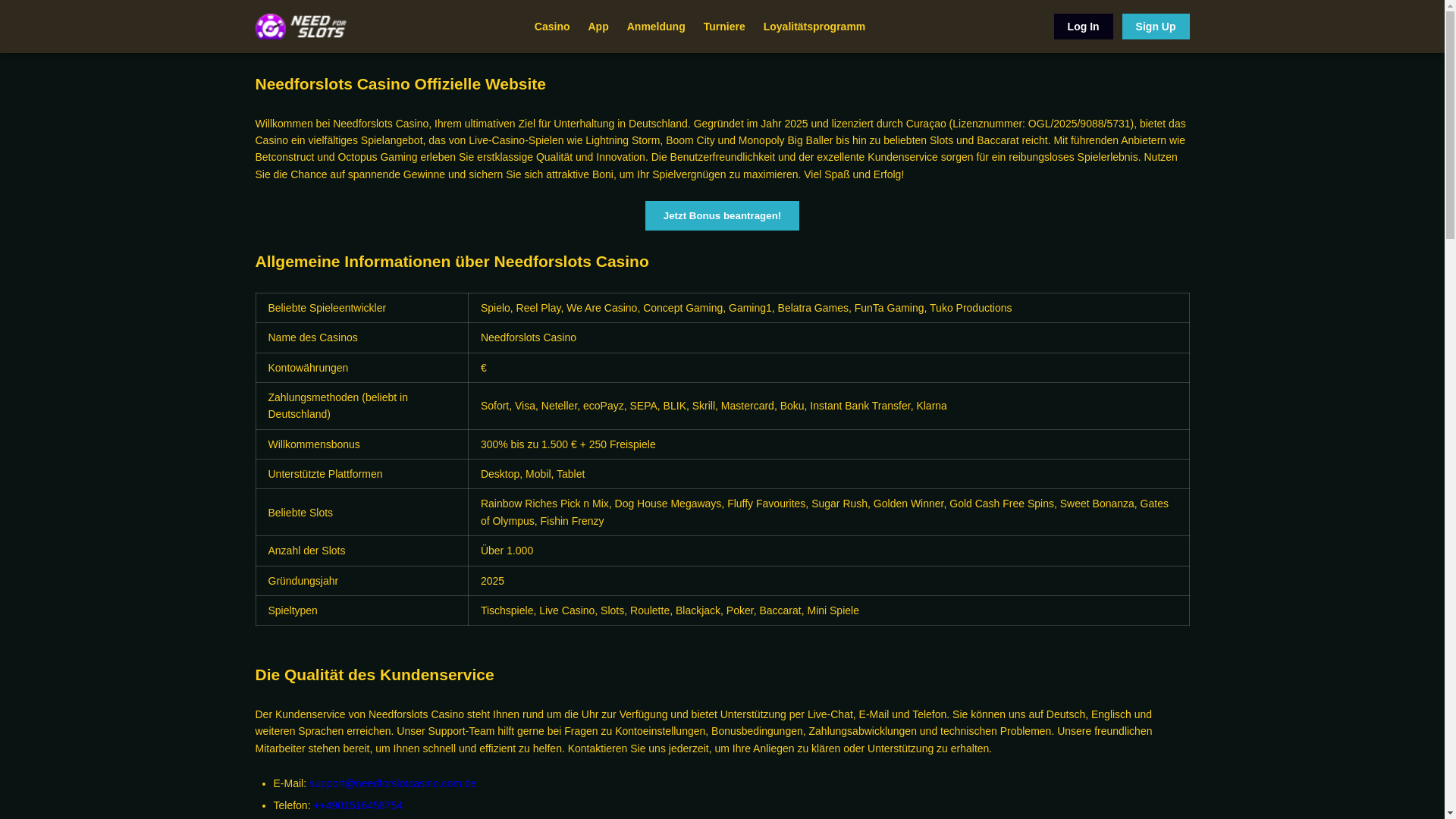The height and width of the screenshot is (819, 1456).
Task: Open the Casino menu item
Action: [551, 27]
